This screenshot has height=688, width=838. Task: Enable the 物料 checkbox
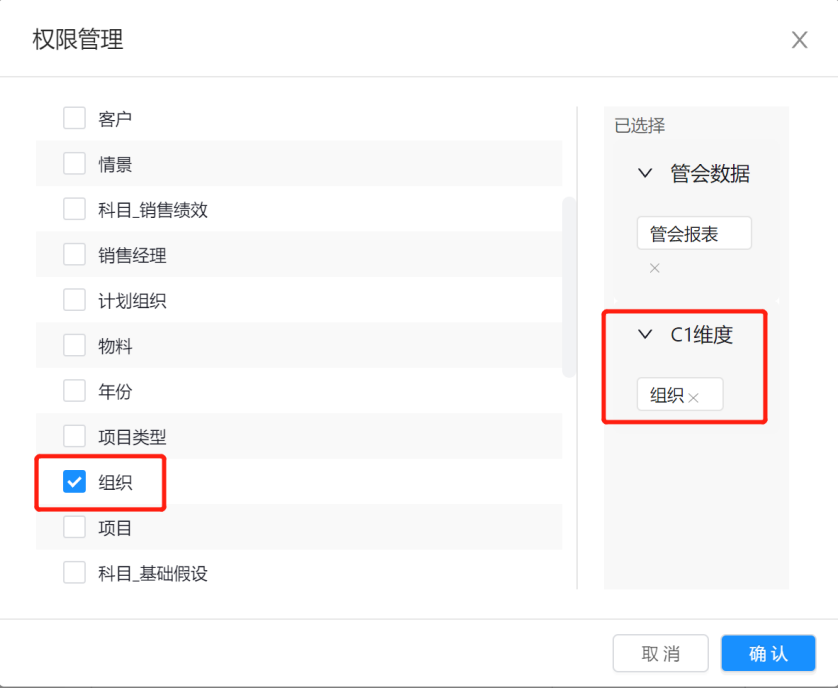(x=74, y=346)
